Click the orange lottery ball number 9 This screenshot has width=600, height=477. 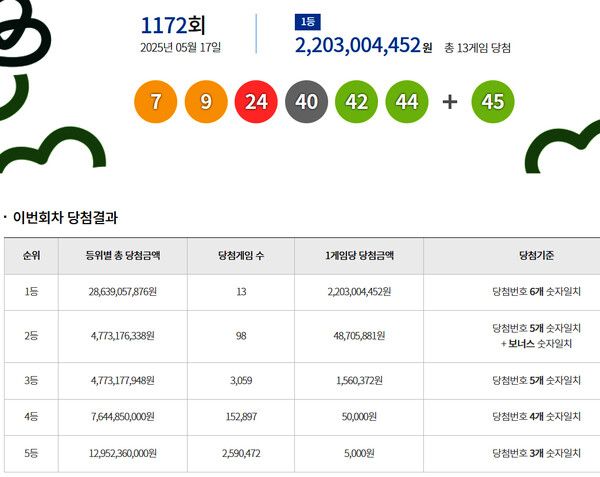[206, 102]
